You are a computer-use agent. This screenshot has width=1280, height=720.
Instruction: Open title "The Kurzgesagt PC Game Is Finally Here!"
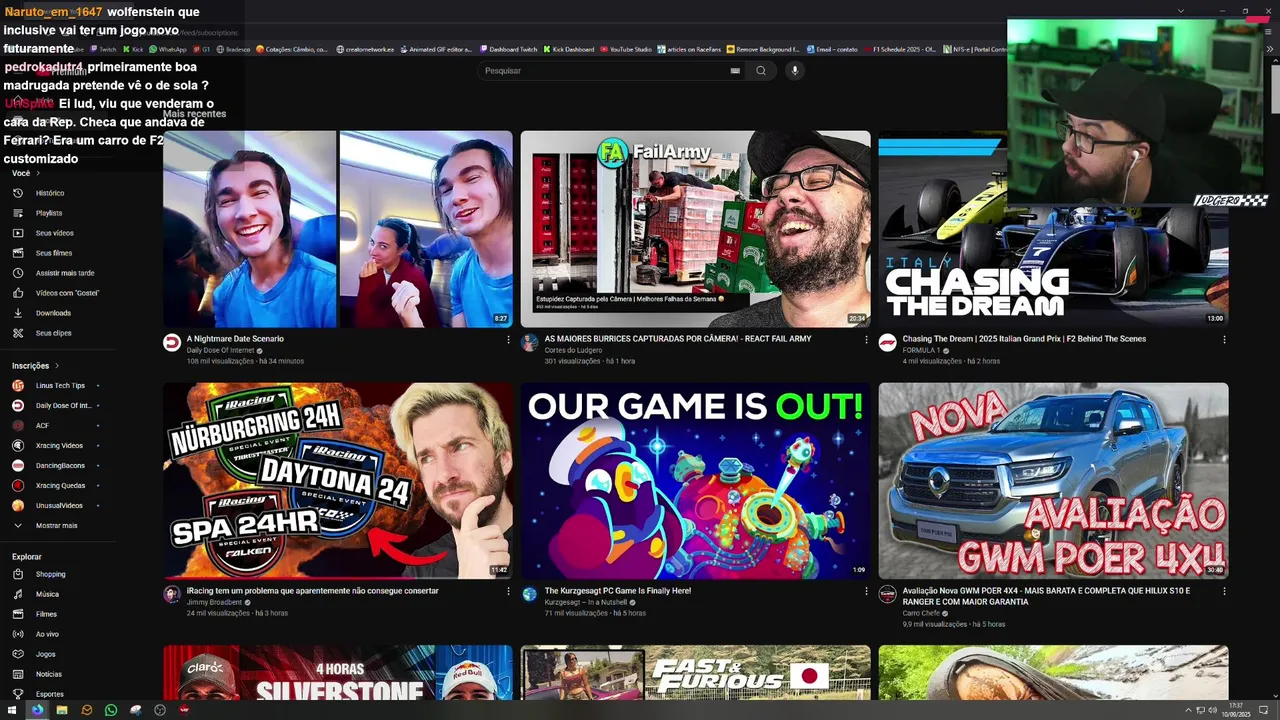click(x=617, y=591)
